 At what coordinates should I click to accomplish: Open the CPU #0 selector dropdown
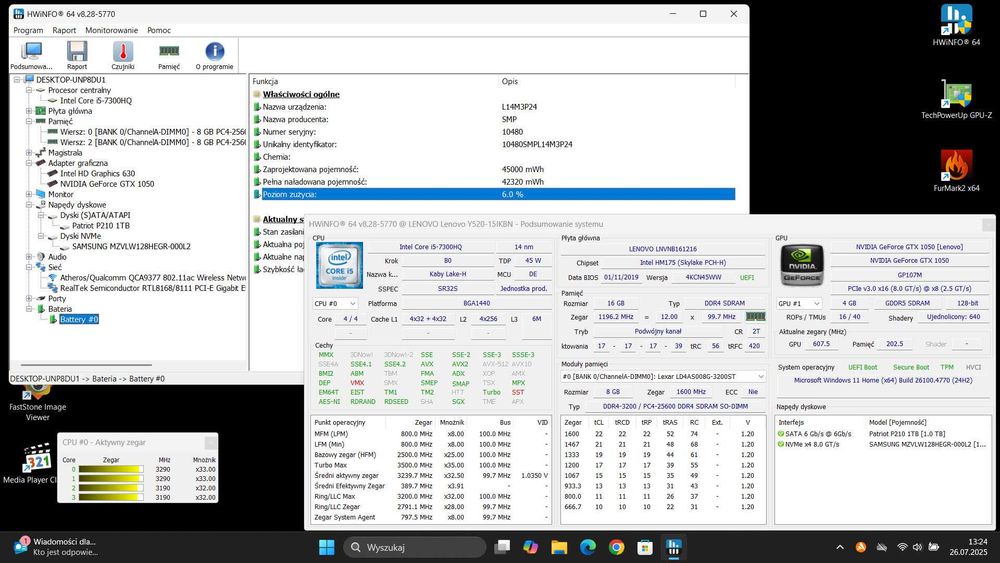click(x=335, y=303)
